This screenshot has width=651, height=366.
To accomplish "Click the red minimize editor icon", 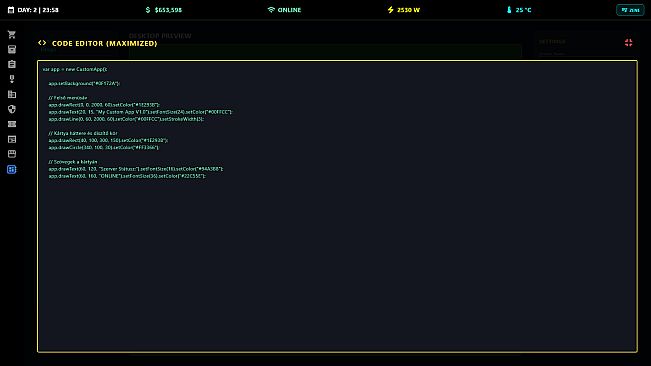I will [x=628, y=42].
